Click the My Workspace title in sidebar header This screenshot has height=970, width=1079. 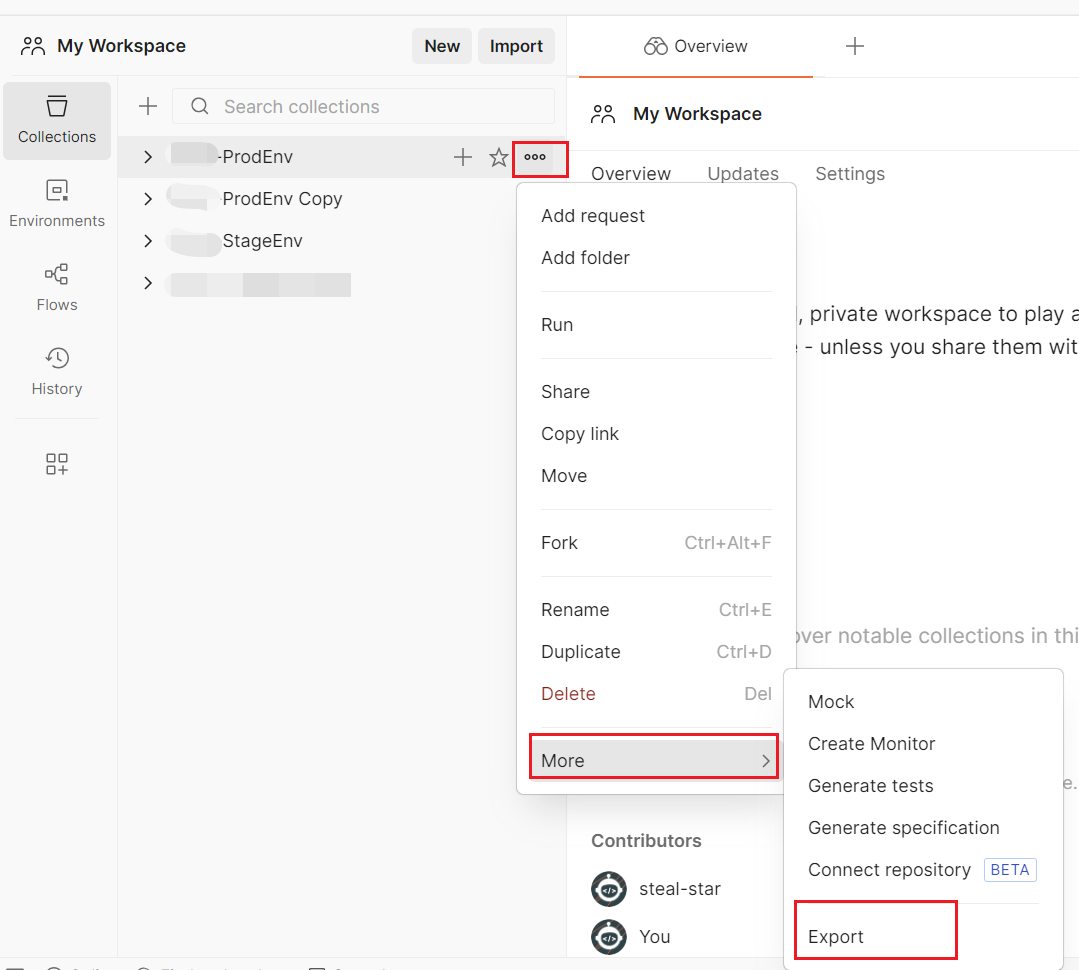[121, 46]
